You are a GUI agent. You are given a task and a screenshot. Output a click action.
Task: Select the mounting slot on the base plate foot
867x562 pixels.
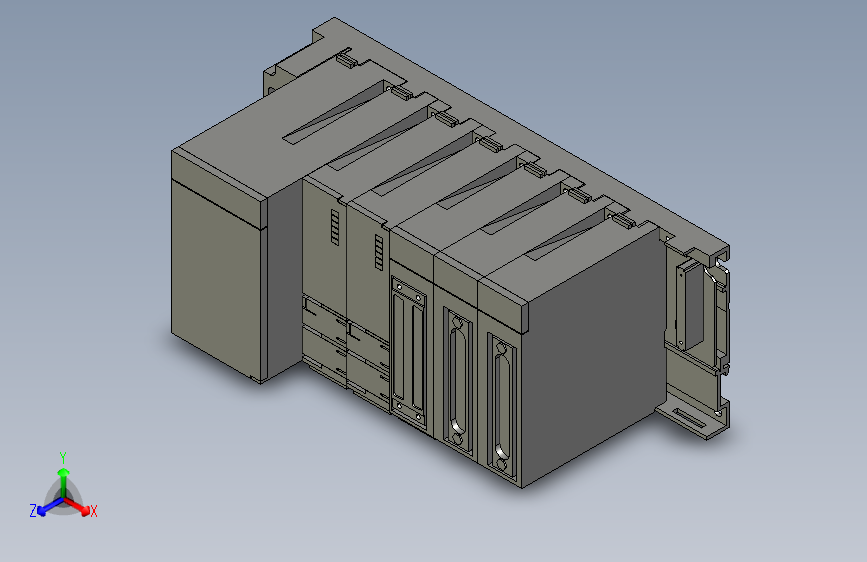(x=691, y=420)
